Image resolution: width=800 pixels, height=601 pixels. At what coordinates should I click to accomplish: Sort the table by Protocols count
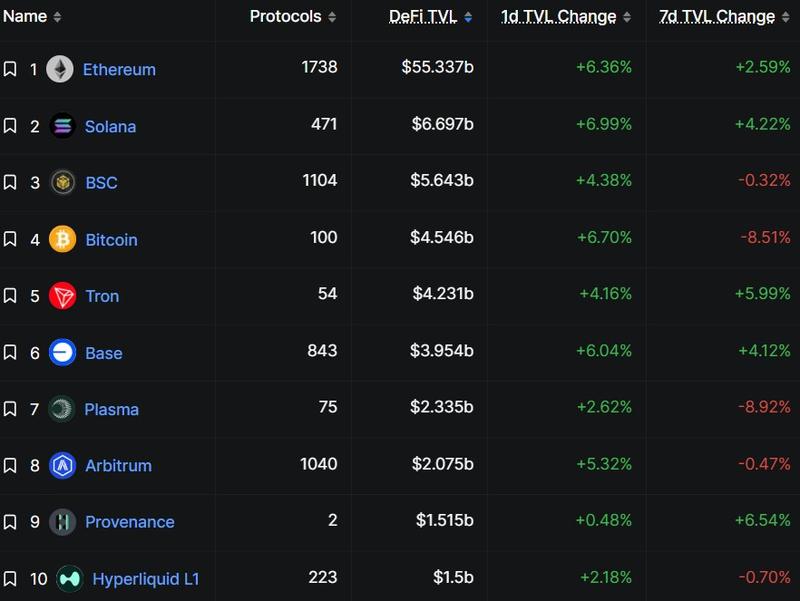tap(283, 16)
